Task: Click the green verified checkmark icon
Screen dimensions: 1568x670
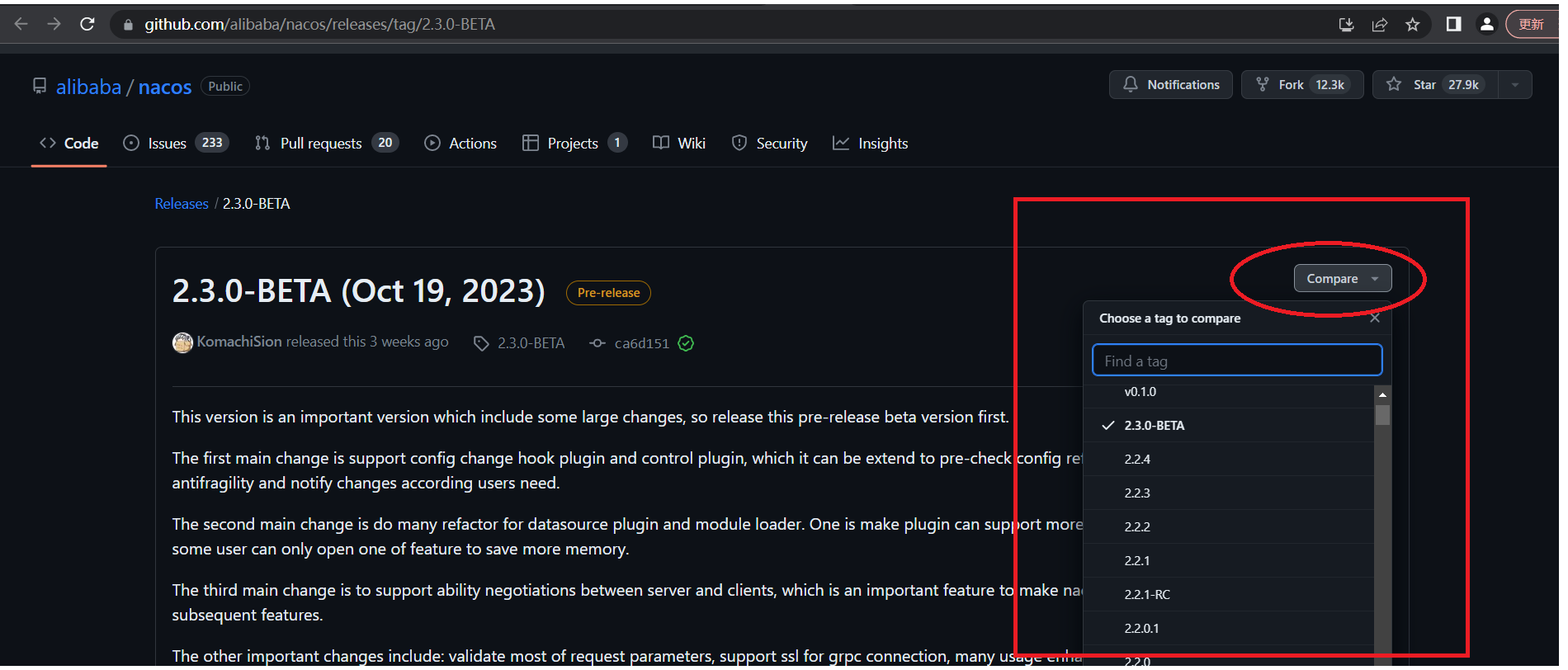Action: (x=686, y=343)
